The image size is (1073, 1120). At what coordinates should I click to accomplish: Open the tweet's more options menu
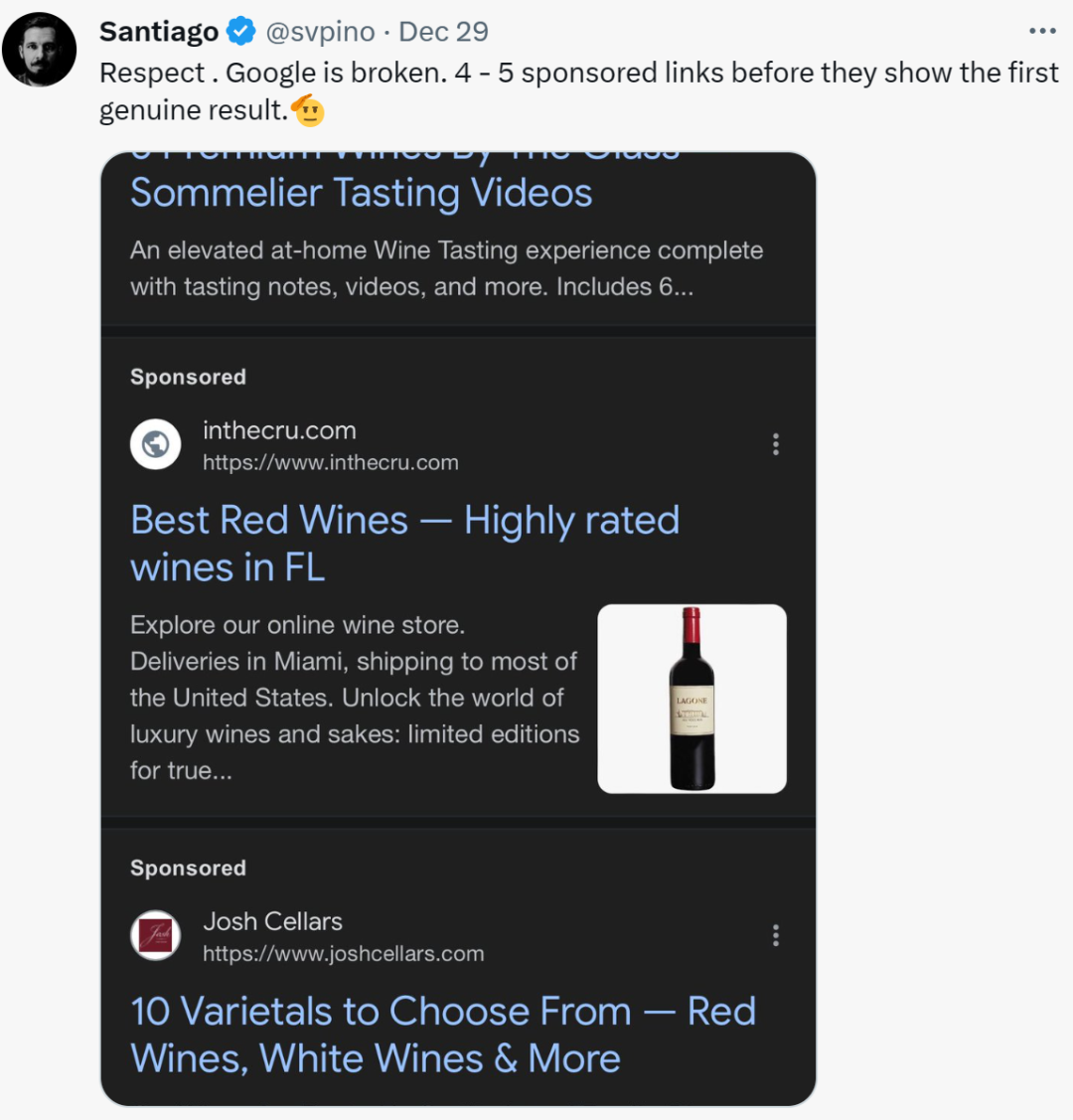[1042, 32]
